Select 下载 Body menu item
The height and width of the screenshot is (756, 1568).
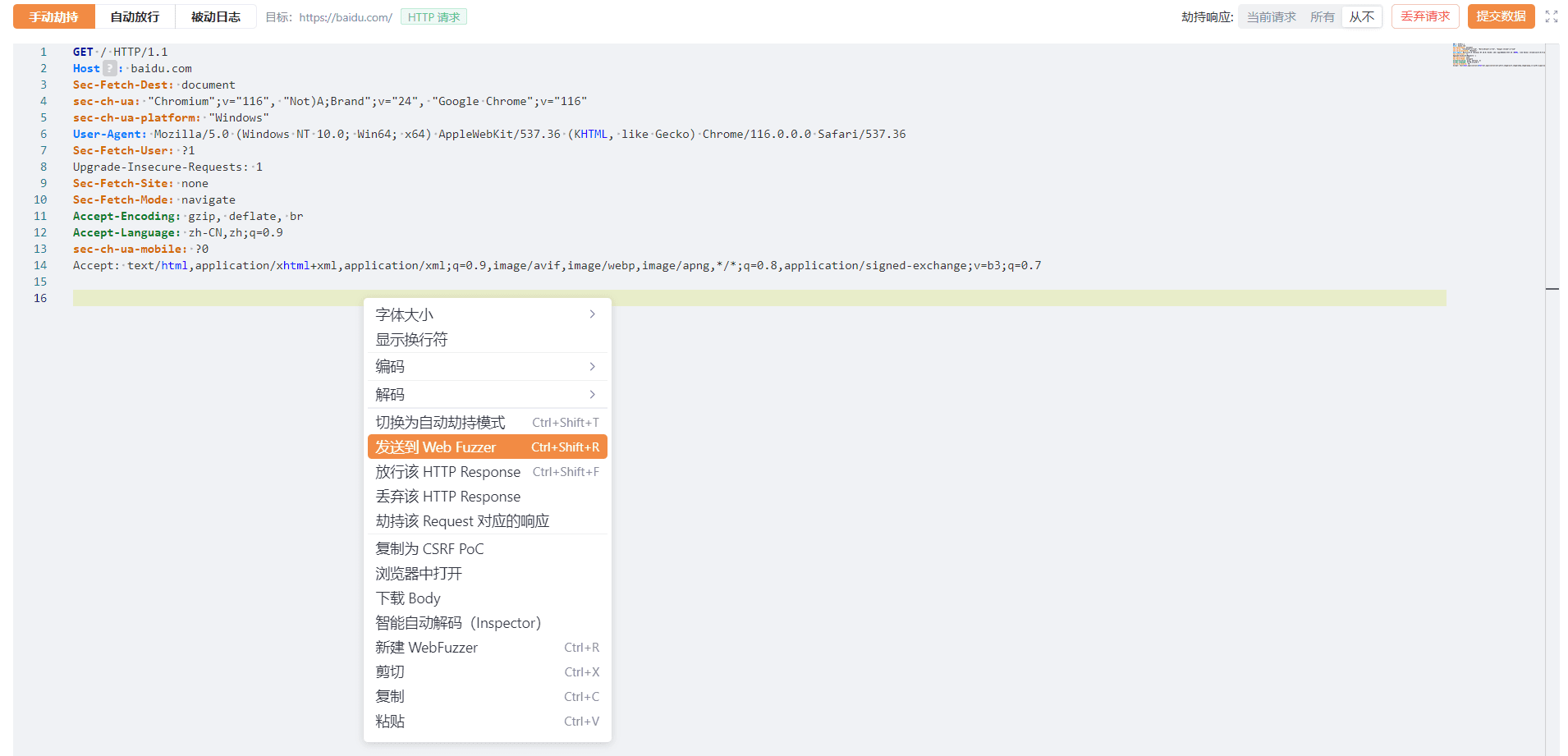click(x=408, y=598)
